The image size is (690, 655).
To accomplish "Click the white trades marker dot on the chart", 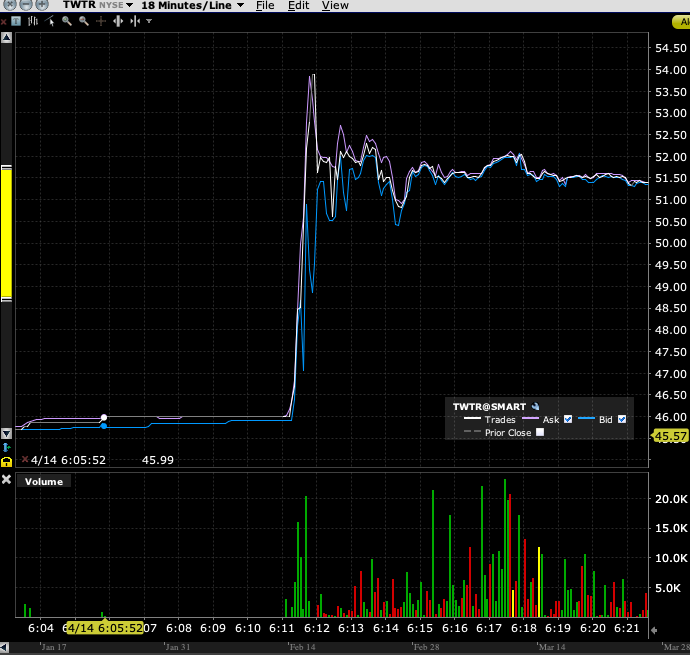I will 104,417.
